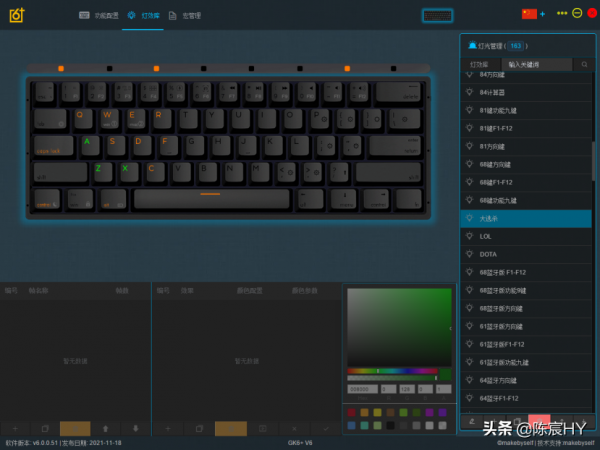Click the move-down arrow icon under frame list

click(136, 428)
